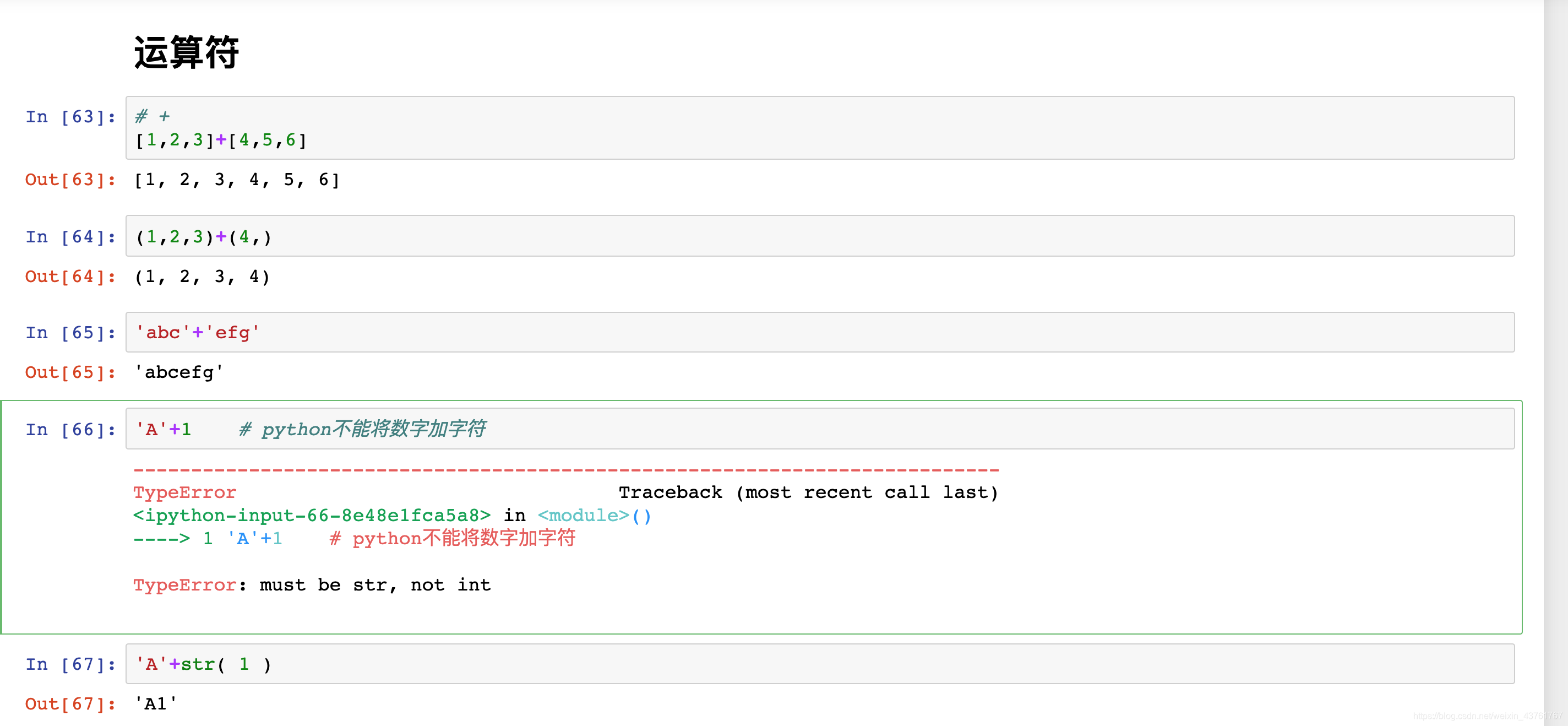Click the Out[65]: prompt label

pyautogui.click(x=70, y=372)
